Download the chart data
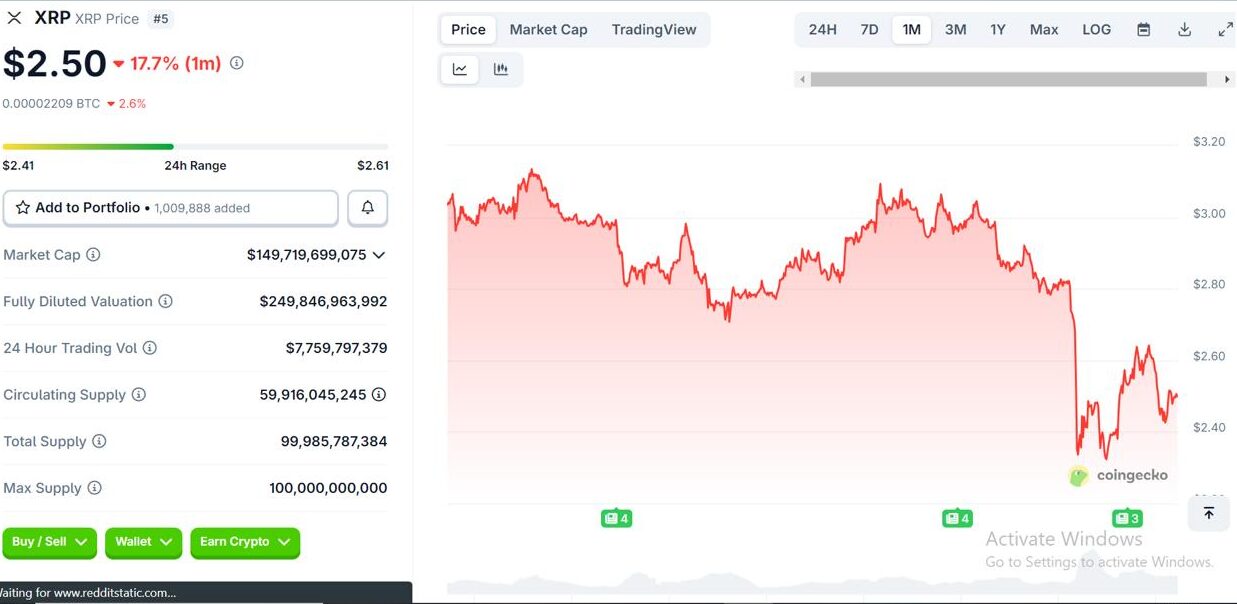1237x604 pixels. (1184, 30)
